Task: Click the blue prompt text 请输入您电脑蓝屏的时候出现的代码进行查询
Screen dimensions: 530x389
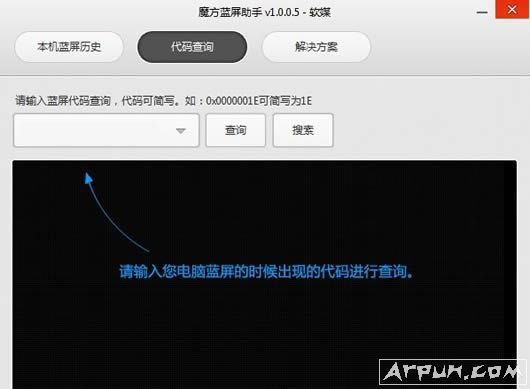Action: [x=266, y=271]
